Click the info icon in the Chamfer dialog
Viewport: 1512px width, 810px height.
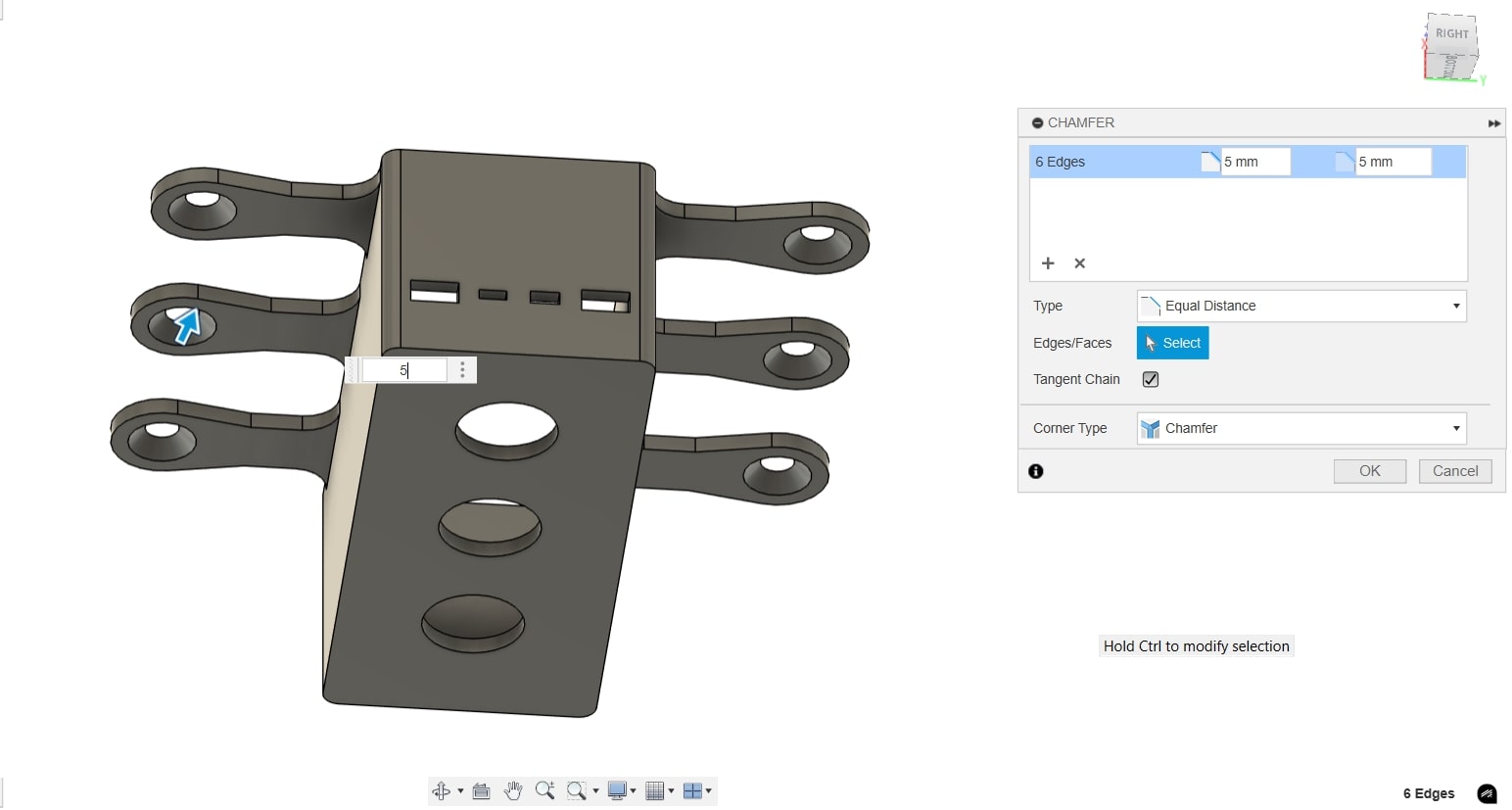click(x=1036, y=471)
